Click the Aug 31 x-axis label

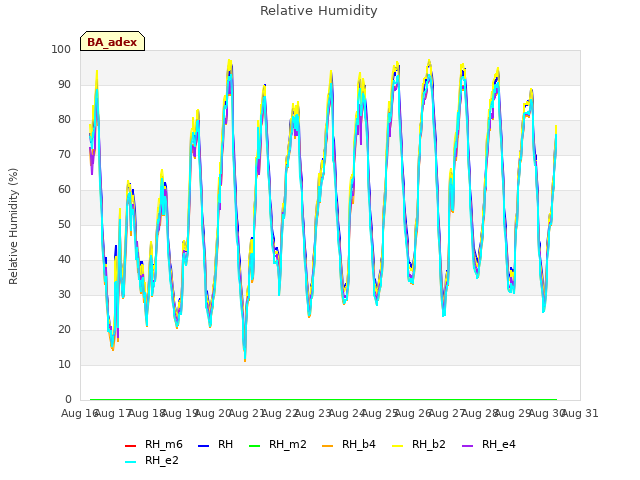tap(580, 413)
